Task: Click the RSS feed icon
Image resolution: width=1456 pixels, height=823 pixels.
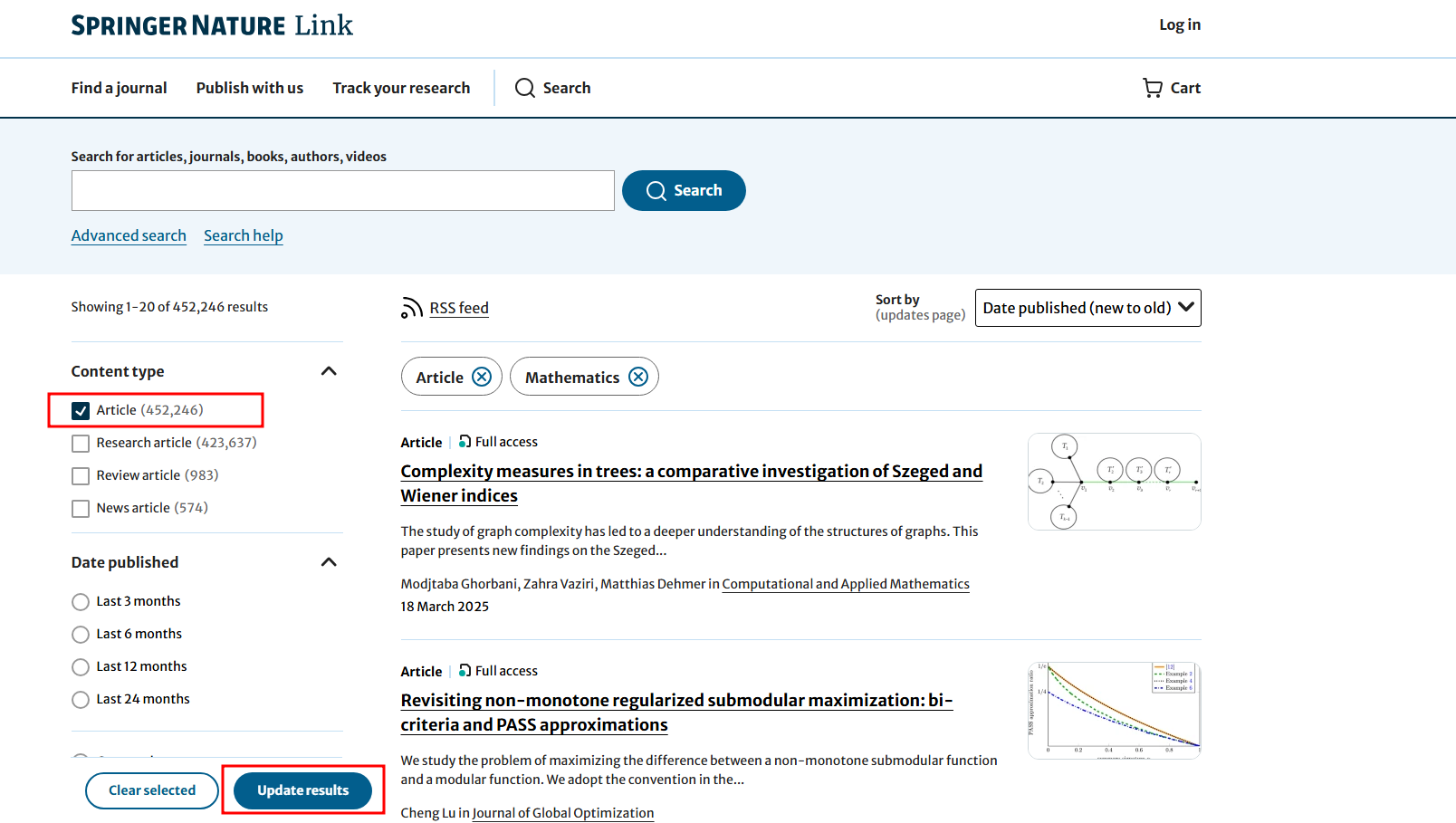Action: click(x=412, y=308)
